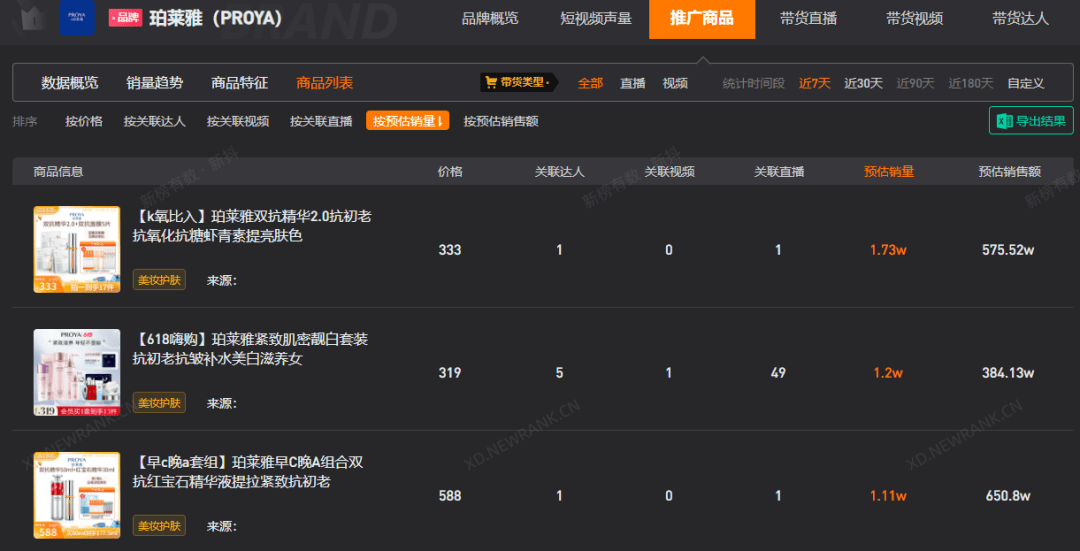This screenshot has height=551, width=1080.
Task: Click estimated revenue 650.8w
Action: [1008, 496]
